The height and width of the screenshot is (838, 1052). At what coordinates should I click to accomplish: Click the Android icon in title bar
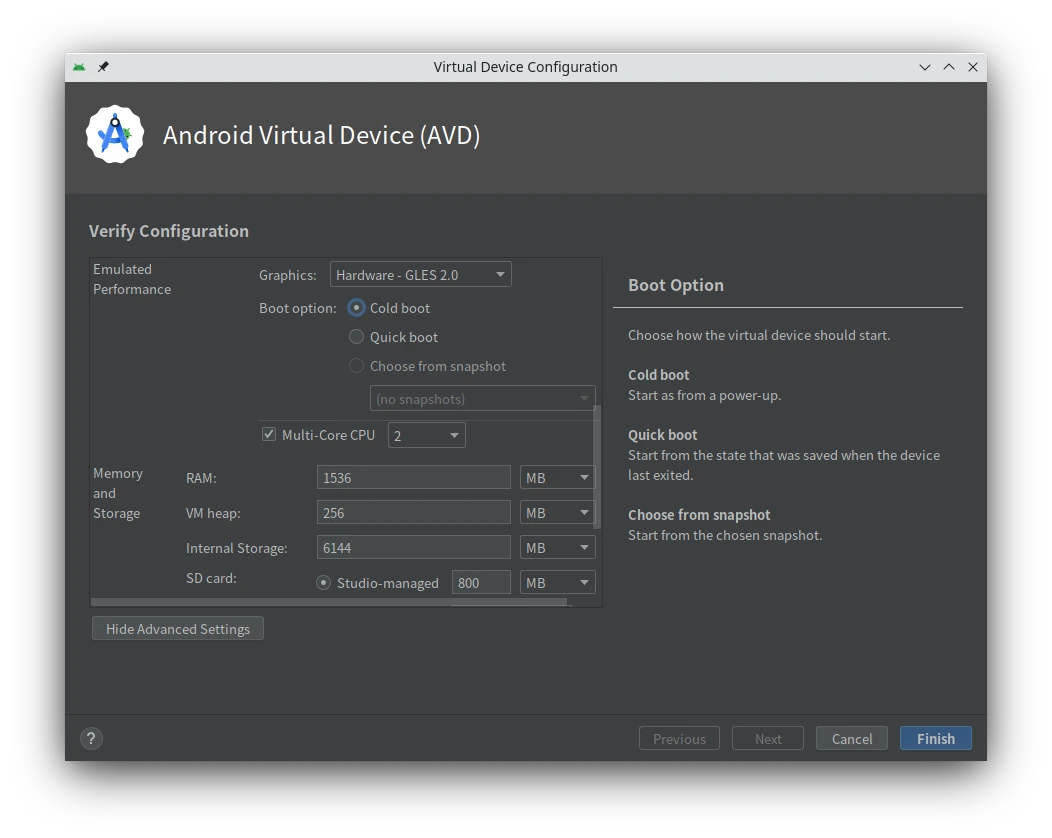[x=79, y=67]
